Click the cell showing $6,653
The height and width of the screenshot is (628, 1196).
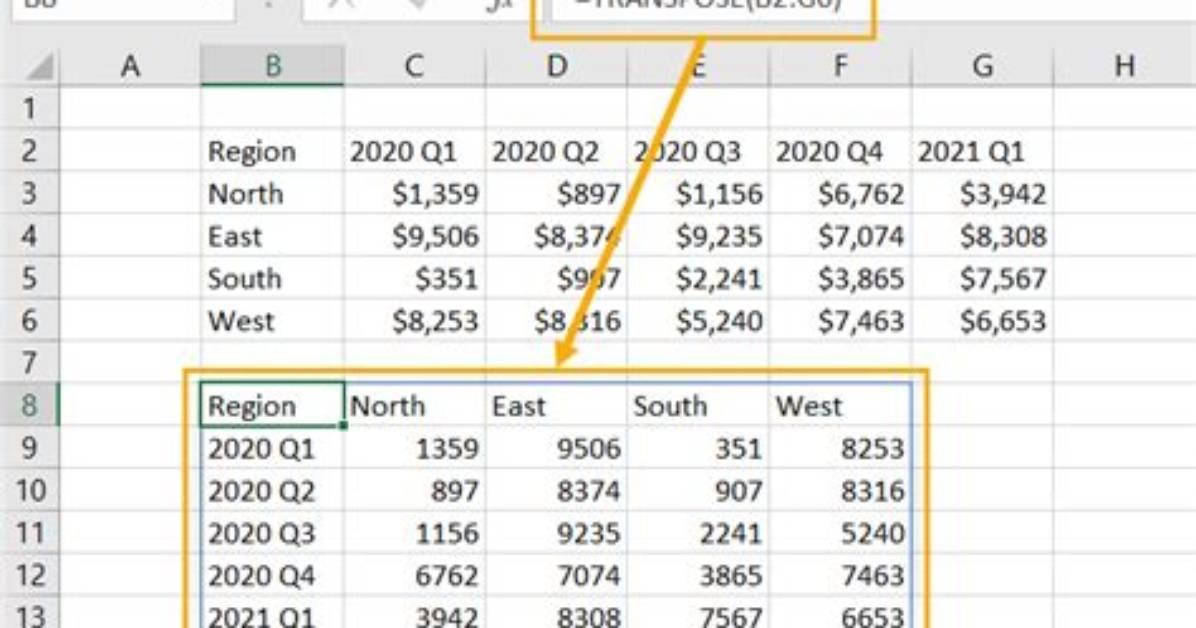[x=982, y=320]
